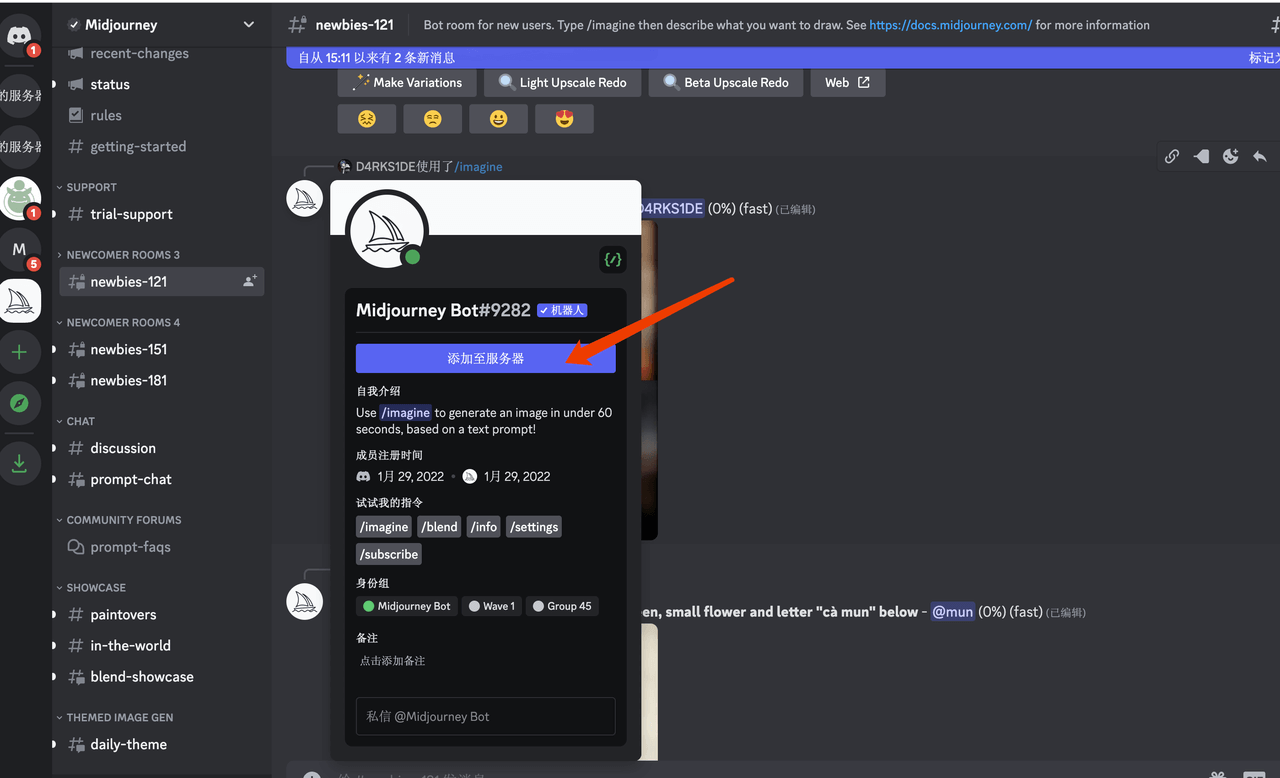Open the green robot avatar server
The height and width of the screenshot is (778, 1280).
pos(19,198)
